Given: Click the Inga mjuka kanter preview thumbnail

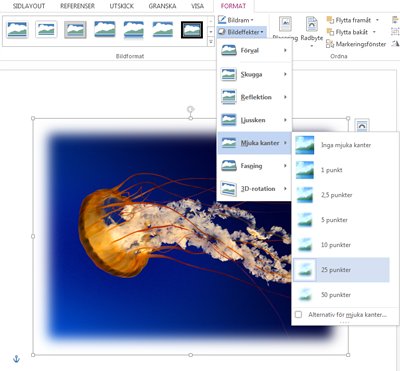Looking at the screenshot, I should (305, 145).
